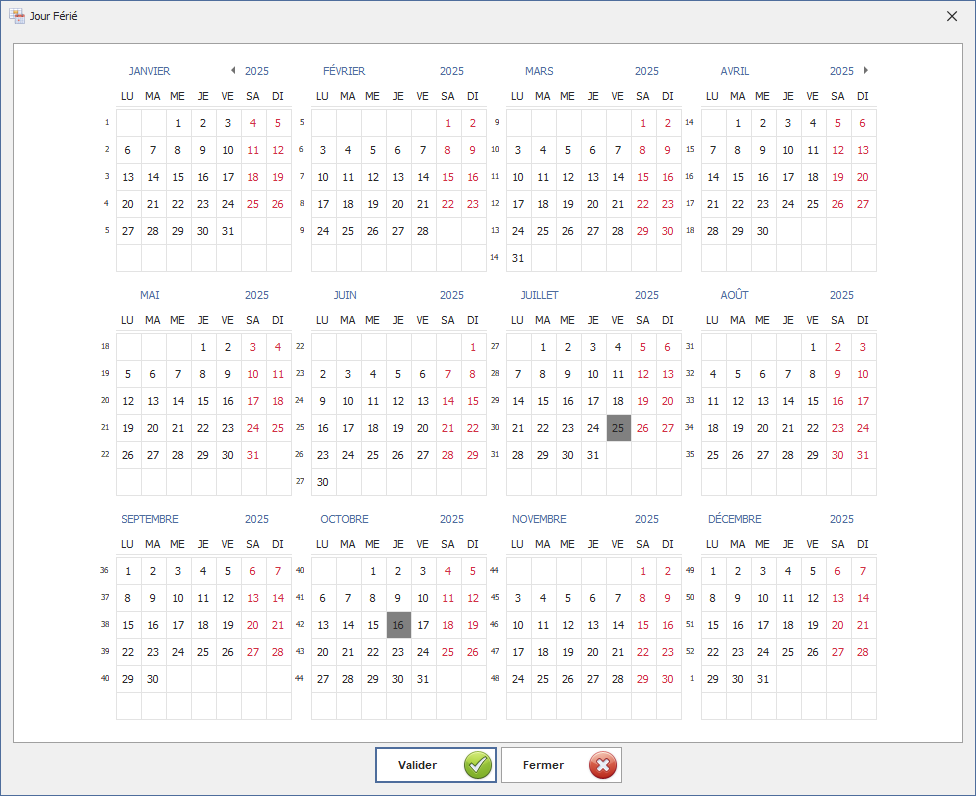Select 21 Avril date cell

tap(713, 204)
